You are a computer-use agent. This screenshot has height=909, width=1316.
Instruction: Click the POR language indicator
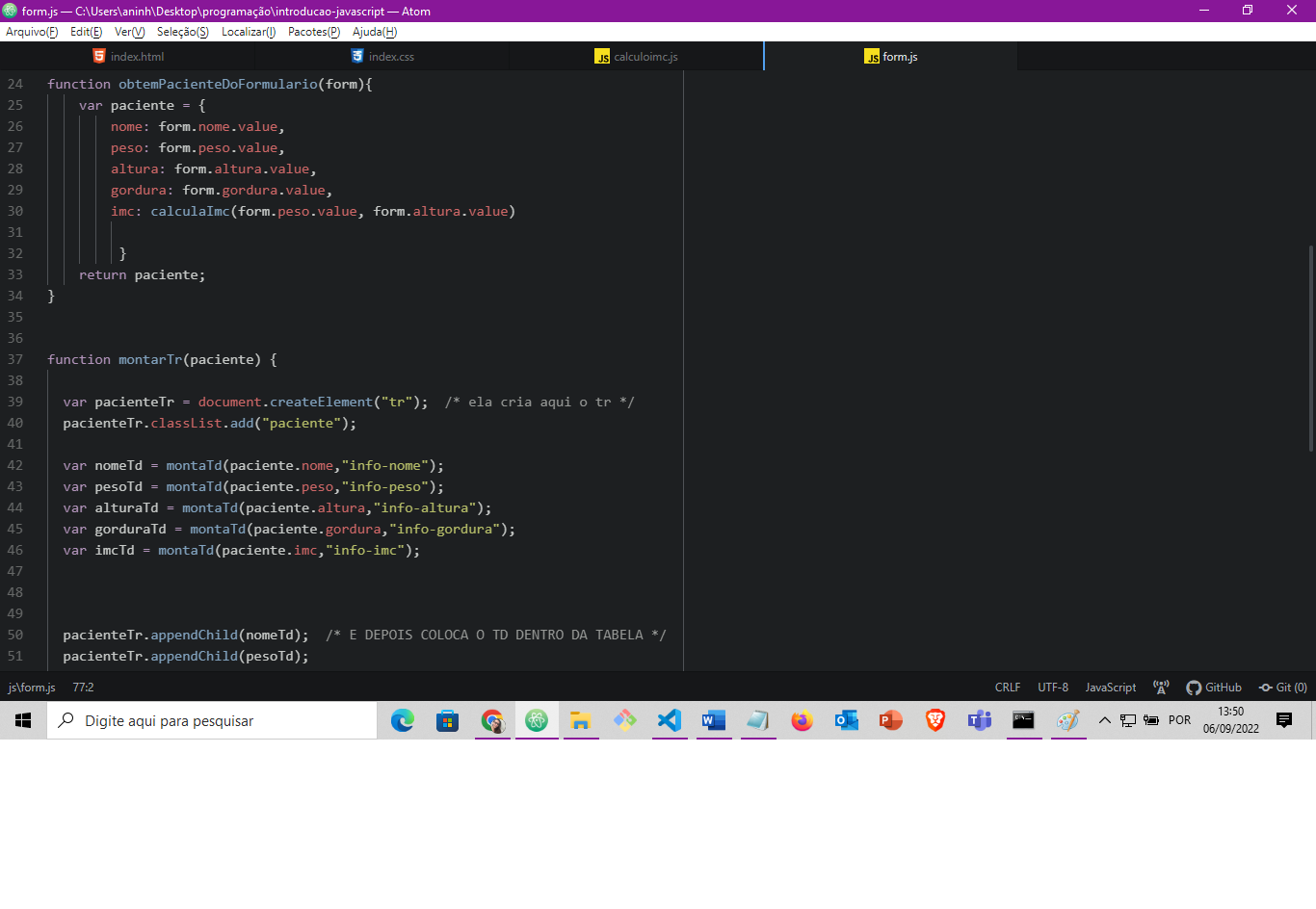pos(1180,720)
